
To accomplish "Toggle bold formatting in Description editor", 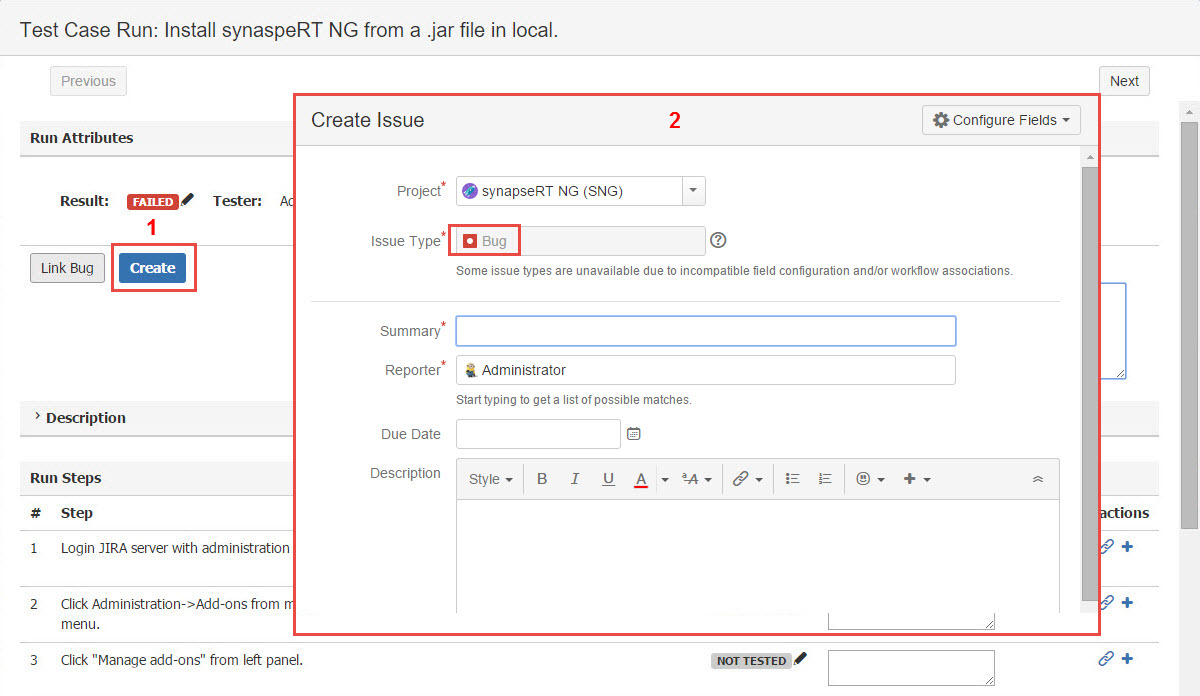I will [x=542, y=479].
